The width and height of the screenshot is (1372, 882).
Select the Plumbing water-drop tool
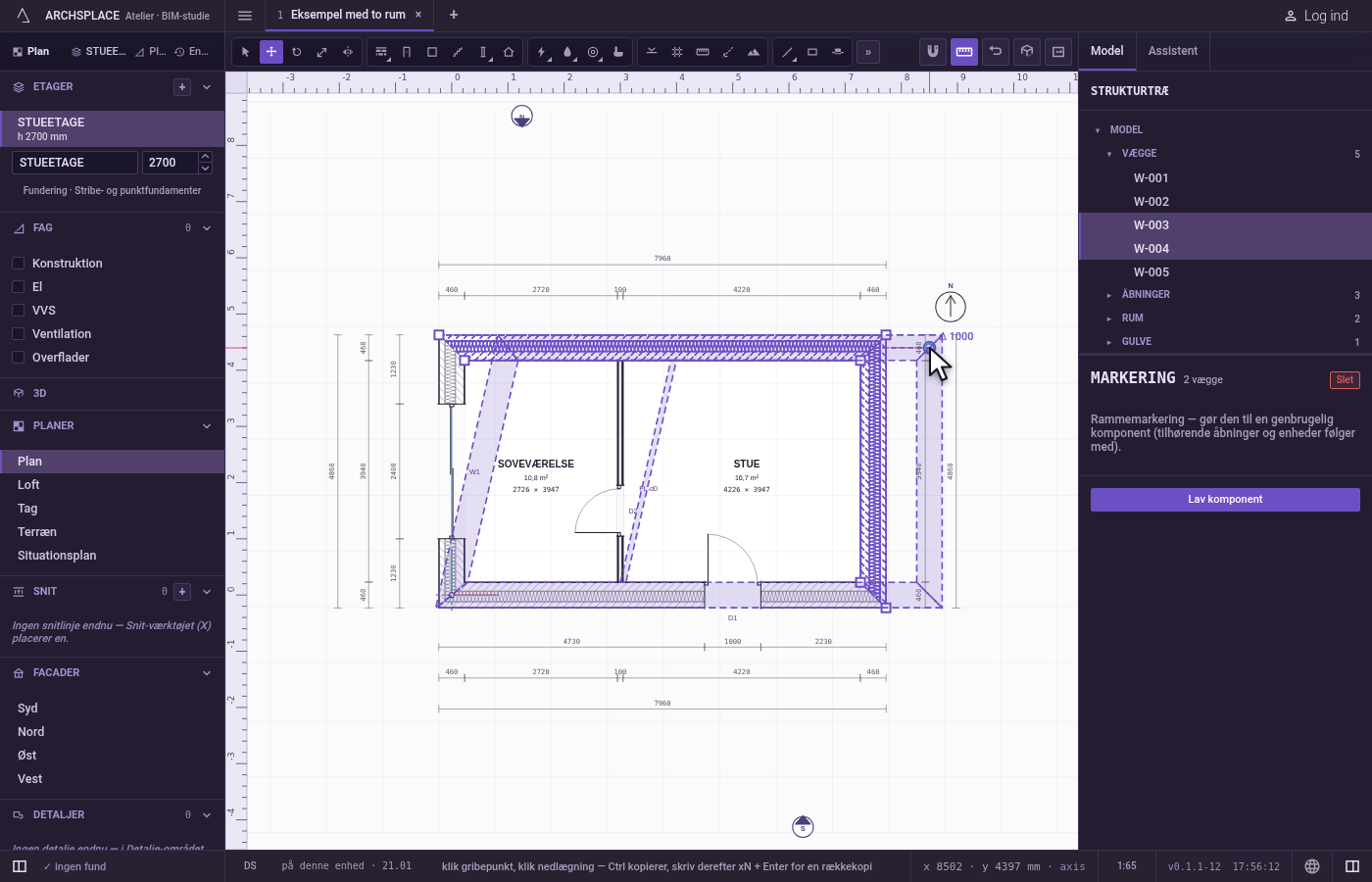(x=567, y=52)
